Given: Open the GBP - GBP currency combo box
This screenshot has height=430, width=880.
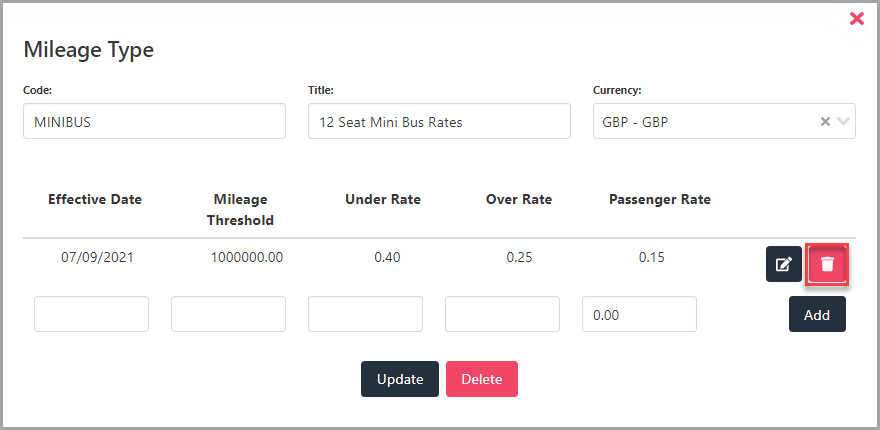Looking at the screenshot, I should tap(724, 121).
